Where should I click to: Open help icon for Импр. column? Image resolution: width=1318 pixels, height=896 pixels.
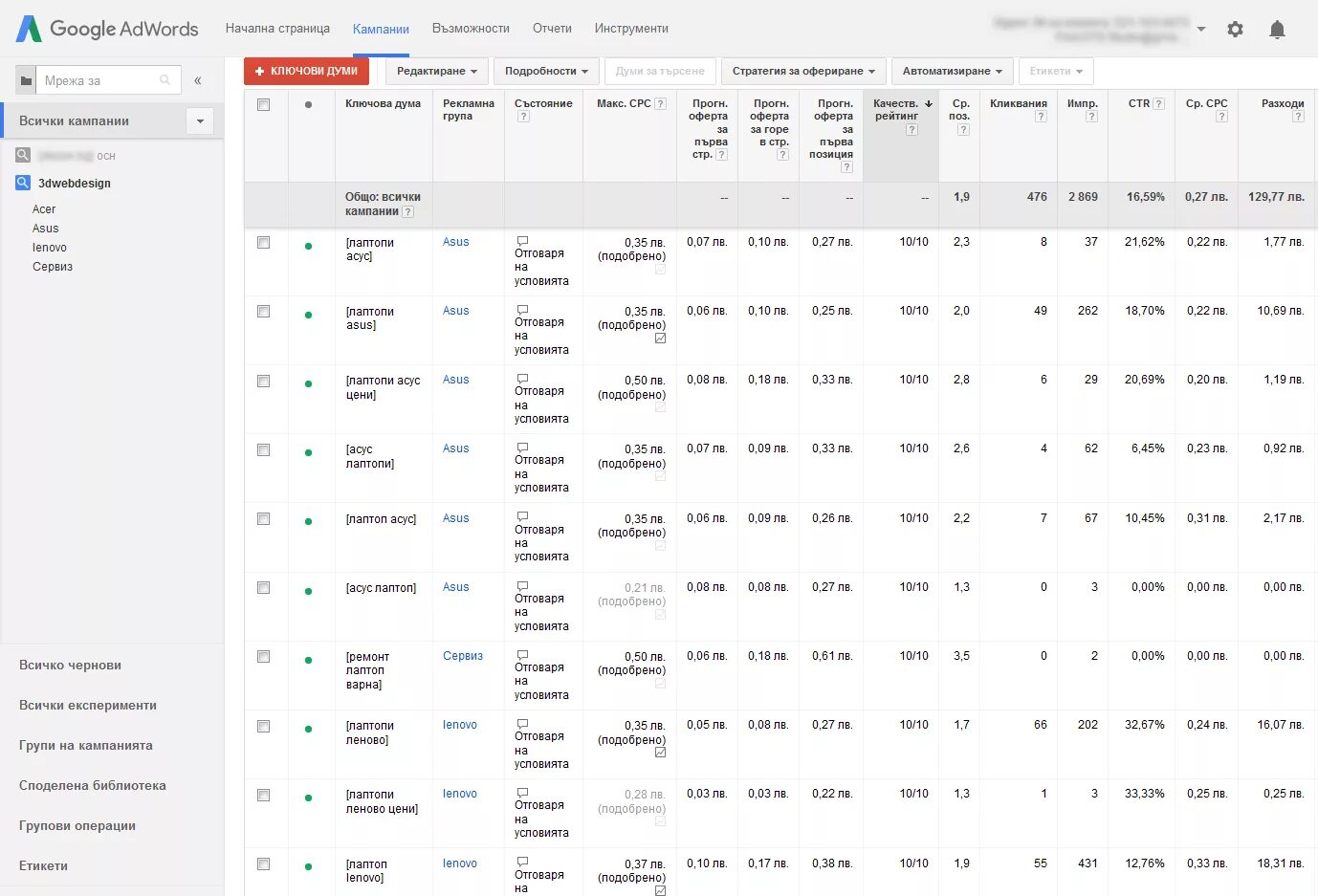pyautogui.click(x=1091, y=117)
